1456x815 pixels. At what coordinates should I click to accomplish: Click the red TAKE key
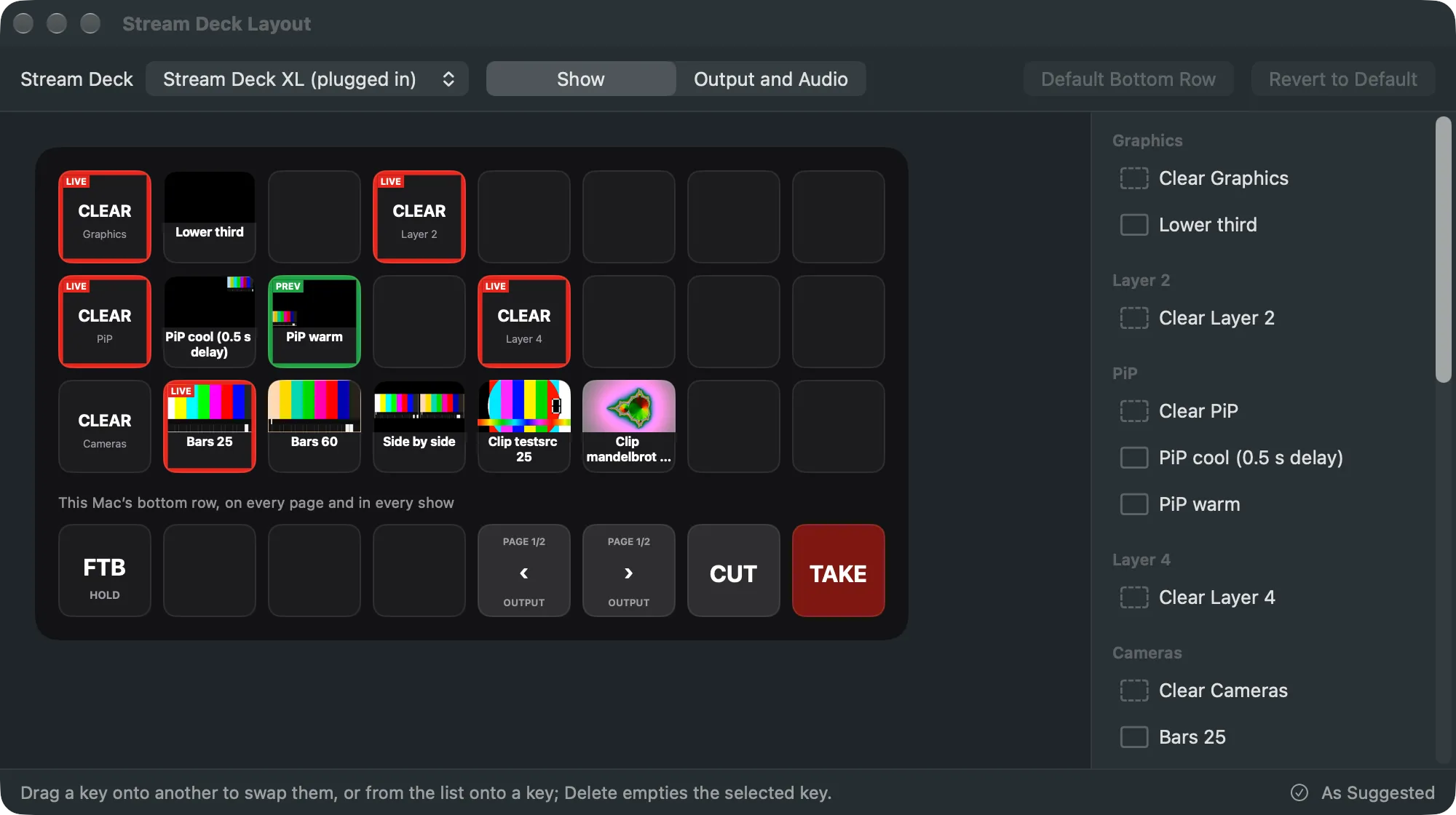[x=839, y=570]
